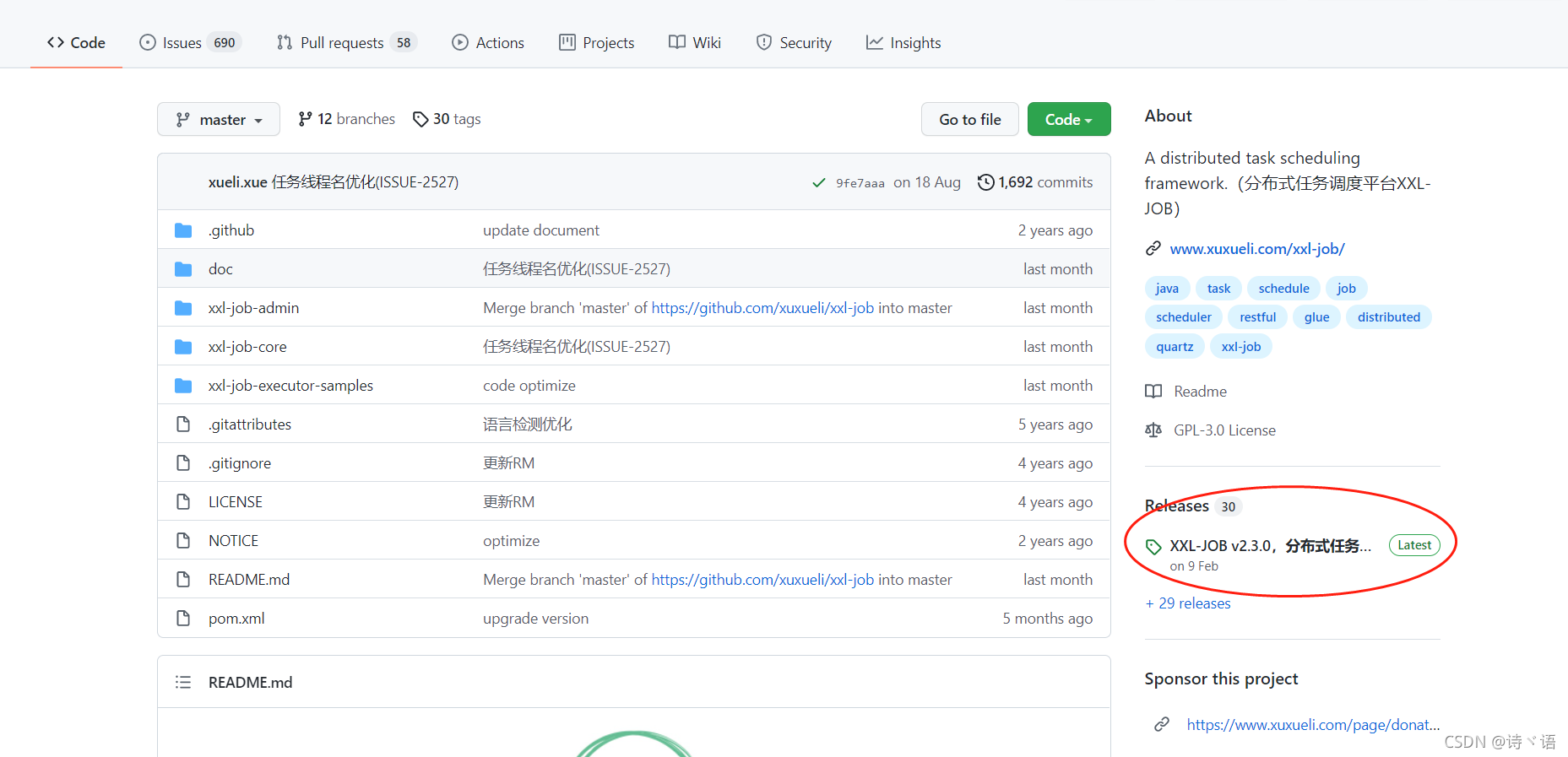Visit www.xuxueli.com/xxl-job/ website link
Image resolution: width=1568 pixels, height=757 pixels.
[1257, 249]
